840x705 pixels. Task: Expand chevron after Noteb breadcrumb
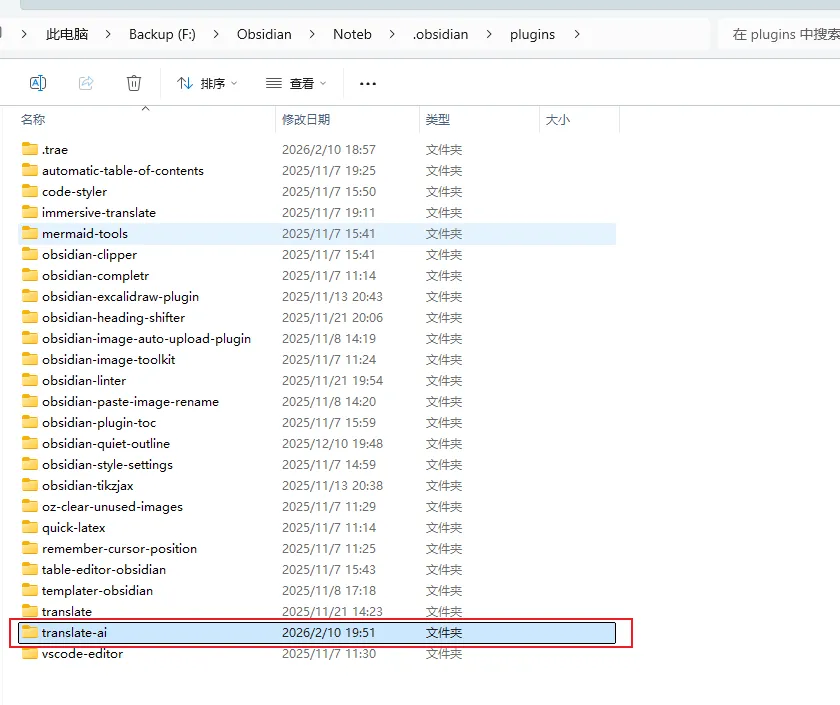click(x=392, y=34)
